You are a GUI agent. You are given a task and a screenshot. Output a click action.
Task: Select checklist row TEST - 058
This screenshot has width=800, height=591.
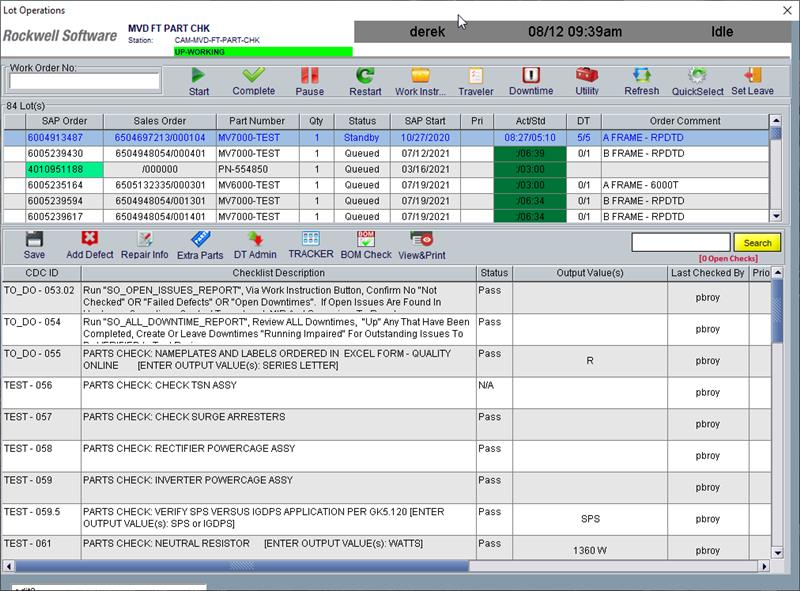(x=386, y=456)
